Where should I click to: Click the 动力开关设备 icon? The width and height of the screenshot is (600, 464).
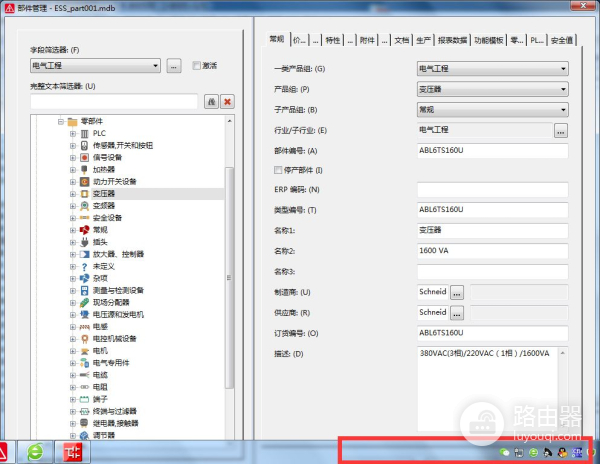85,182
